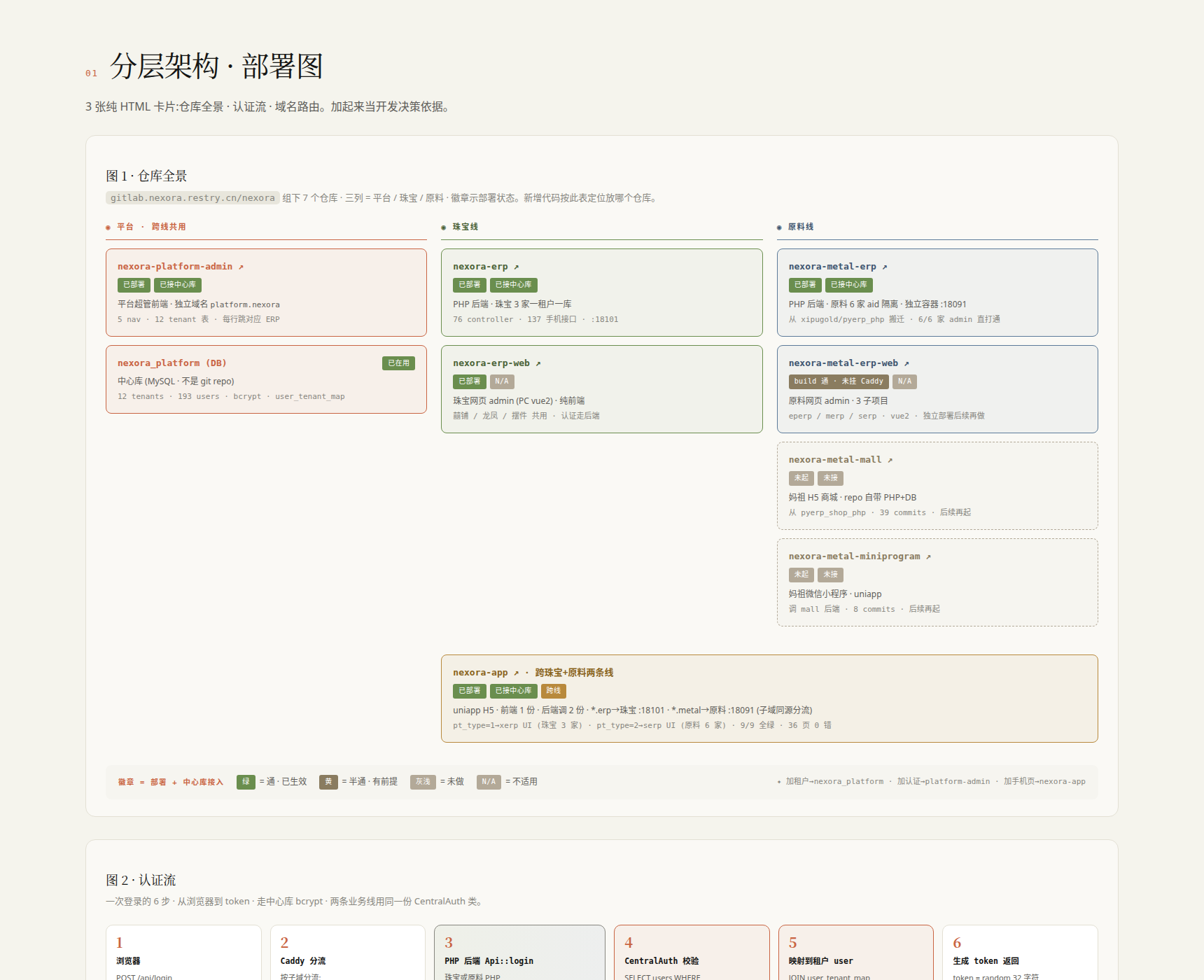Click the 跨线 badge in nexora-app card
Viewport: 1204px width, 980px height.
554,691
